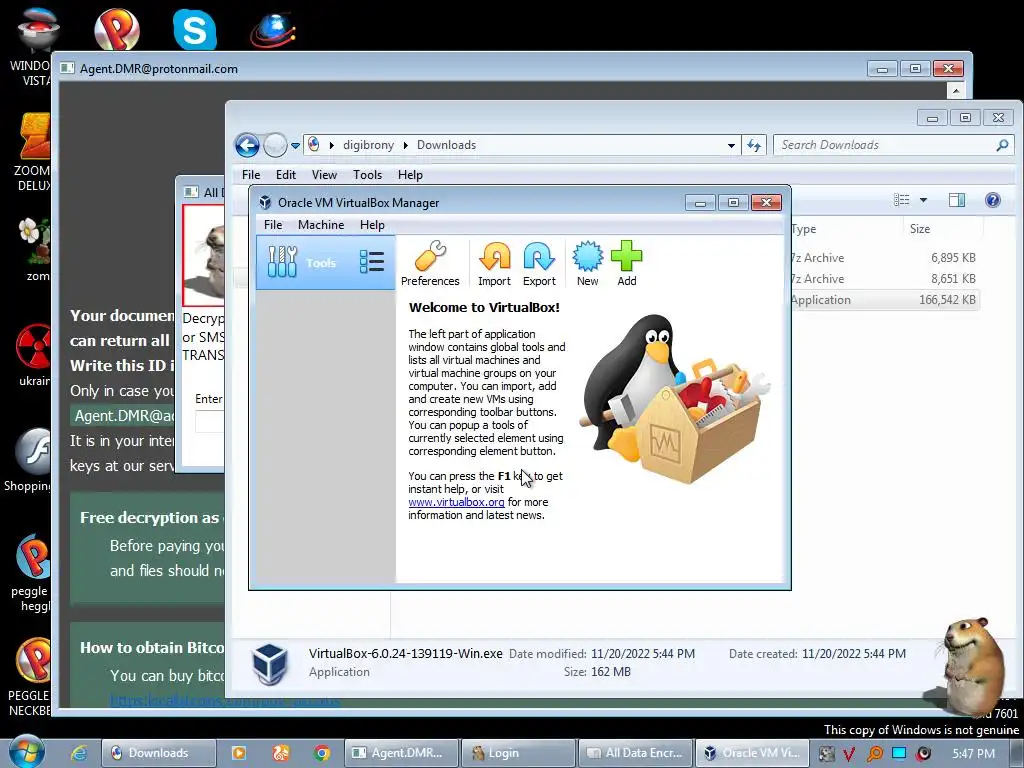The height and width of the screenshot is (768, 1024).
Task: Select the 166,542 KB Application row
Action: point(884,300)
